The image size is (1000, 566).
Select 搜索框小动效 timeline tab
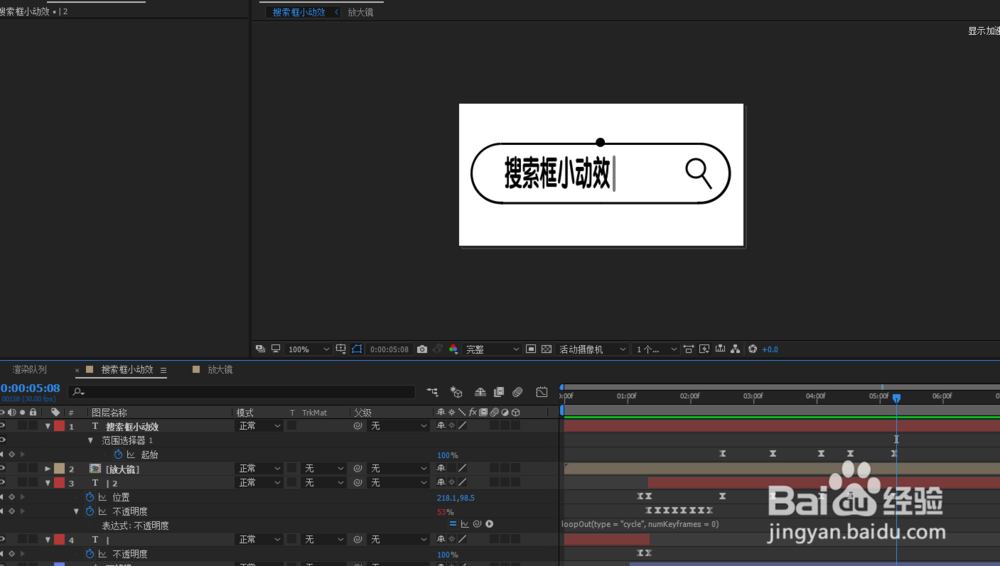tap(127, 369)
